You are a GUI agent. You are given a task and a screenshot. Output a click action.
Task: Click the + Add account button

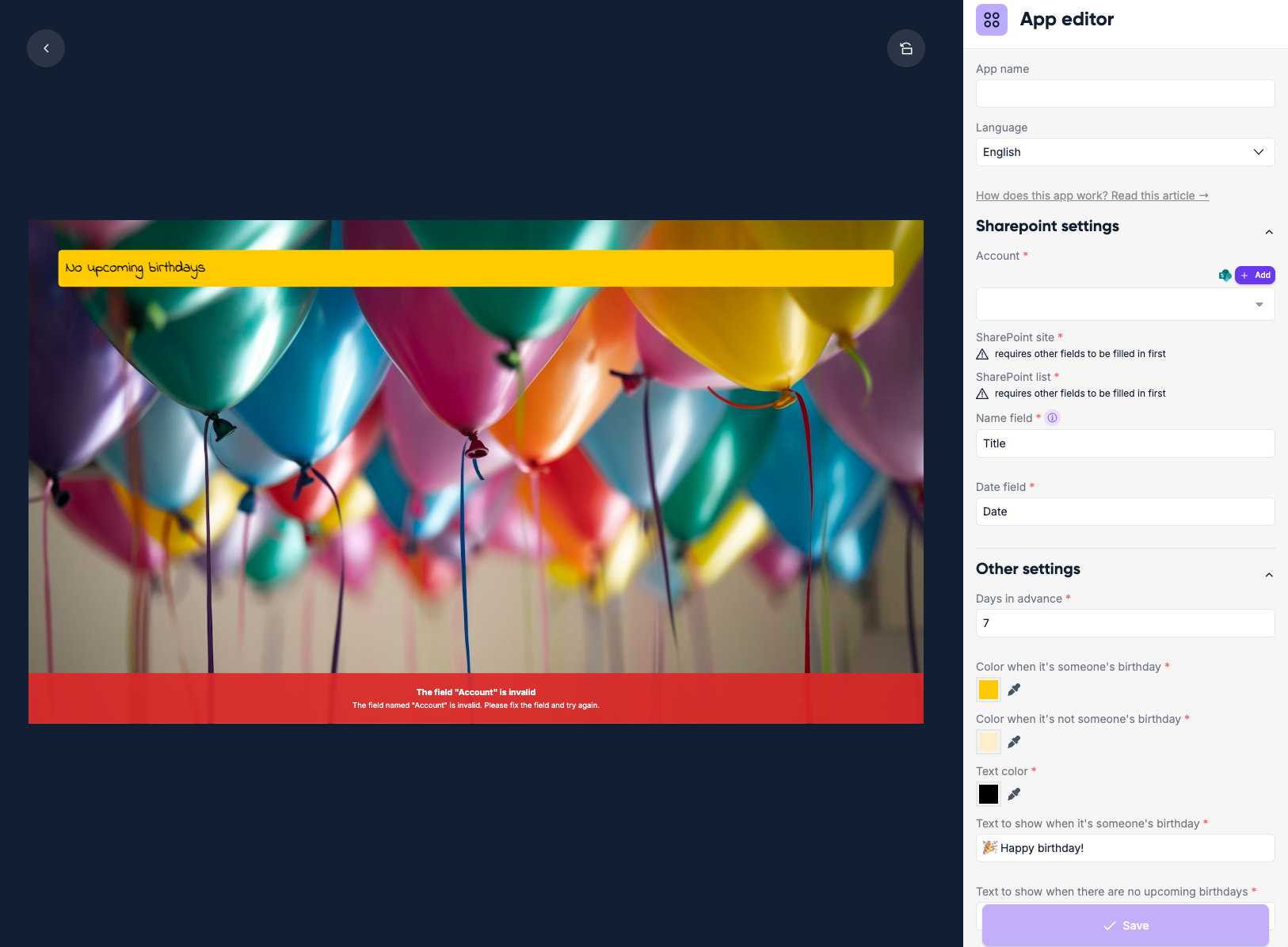pos(1256,275)
